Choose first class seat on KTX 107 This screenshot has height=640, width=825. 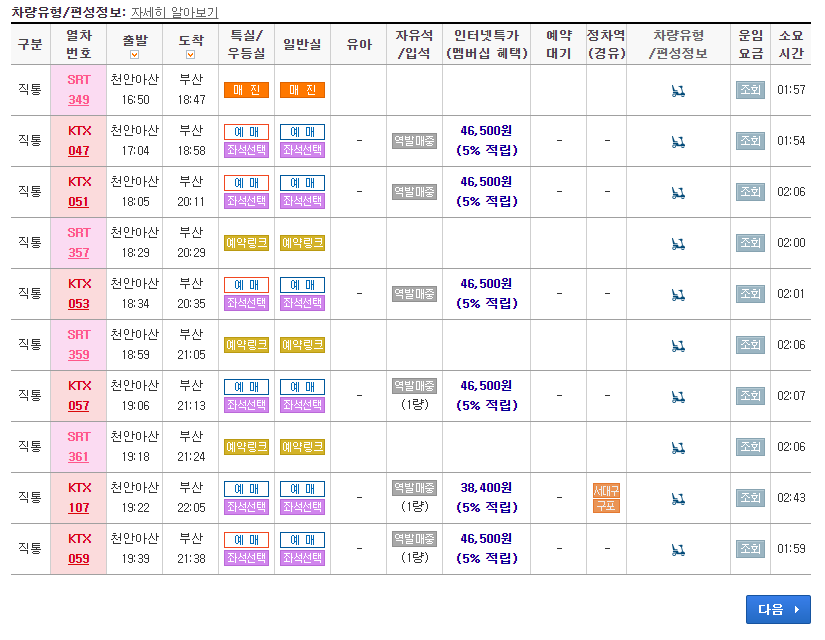(246, 507)
